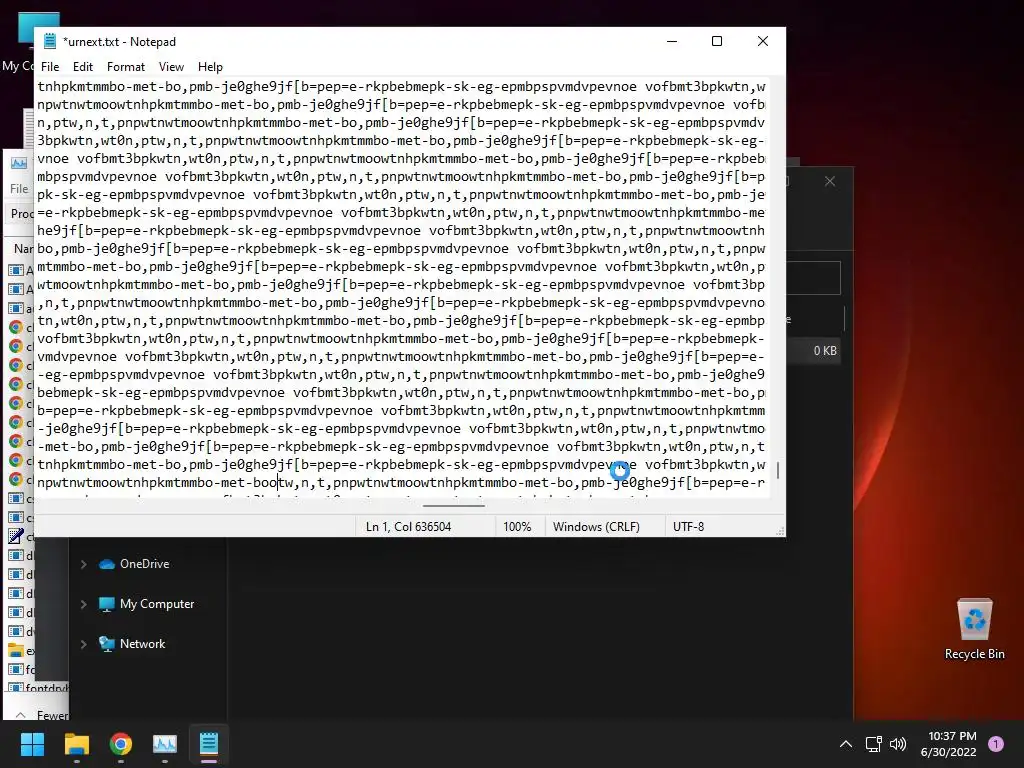The width and height of the screenshot is (1024, 768).
Task: Open File Explorer from the taskbar
Action: tap(76, 744)
